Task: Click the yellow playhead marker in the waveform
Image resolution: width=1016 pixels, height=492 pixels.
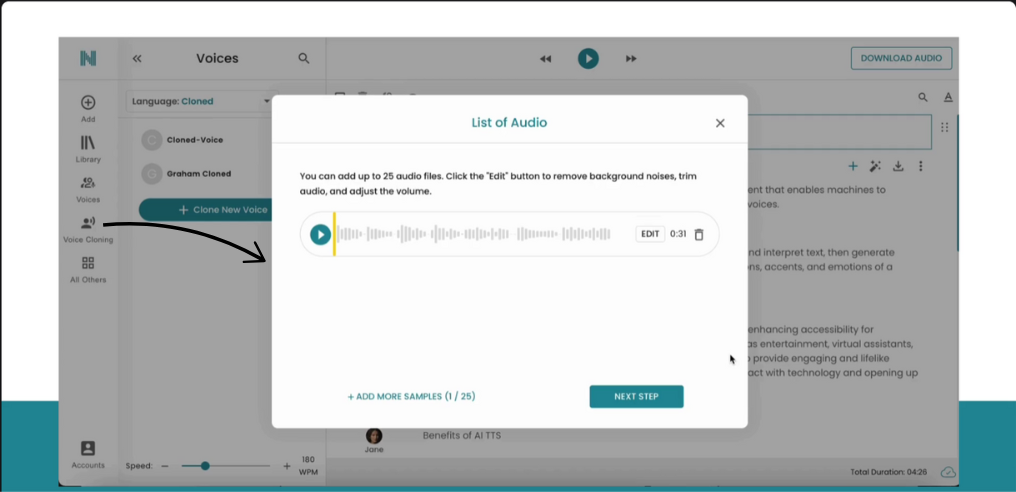Action: tap(334, 234)
